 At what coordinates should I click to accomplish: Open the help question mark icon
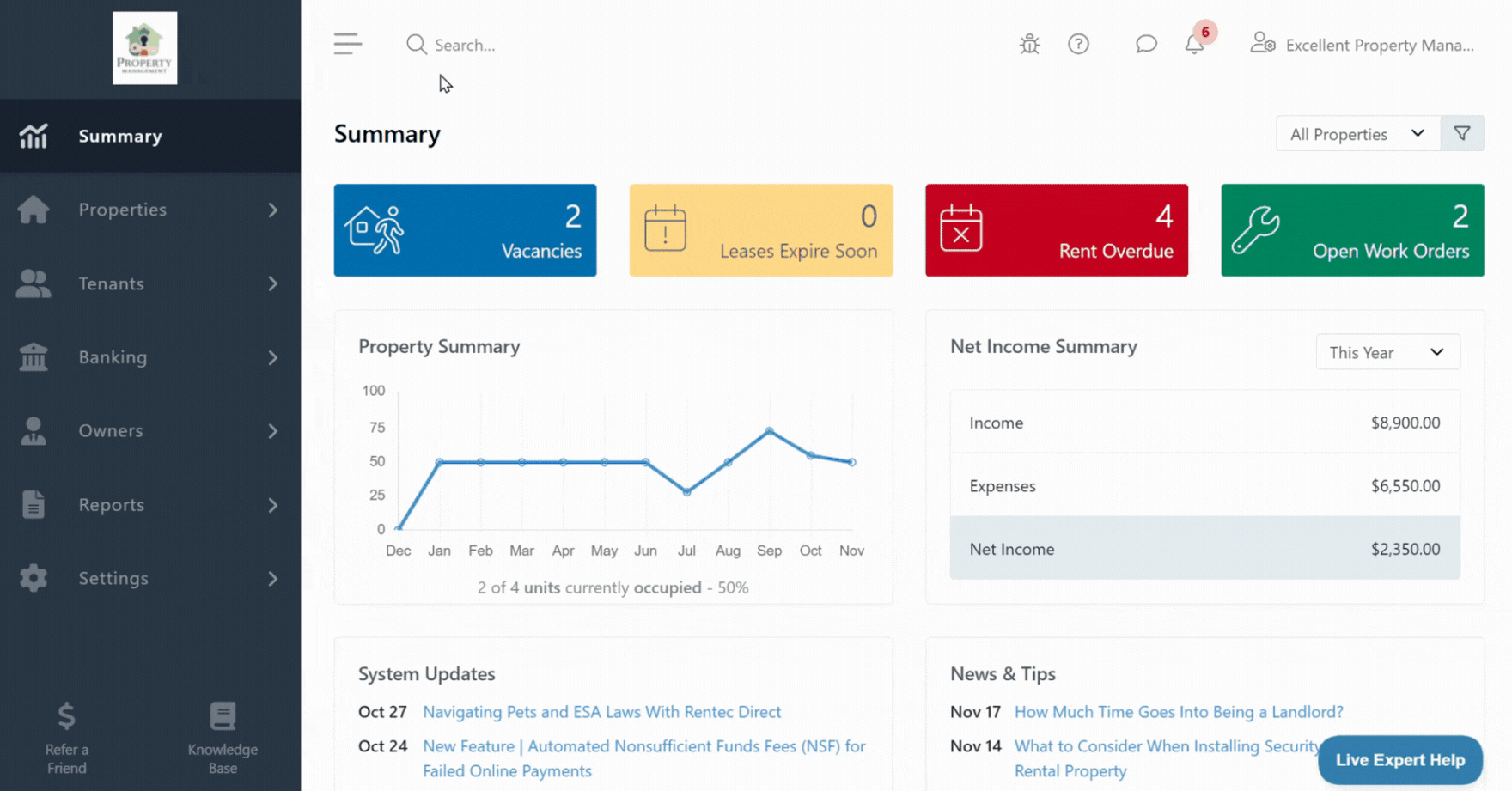click(1078, 45)
